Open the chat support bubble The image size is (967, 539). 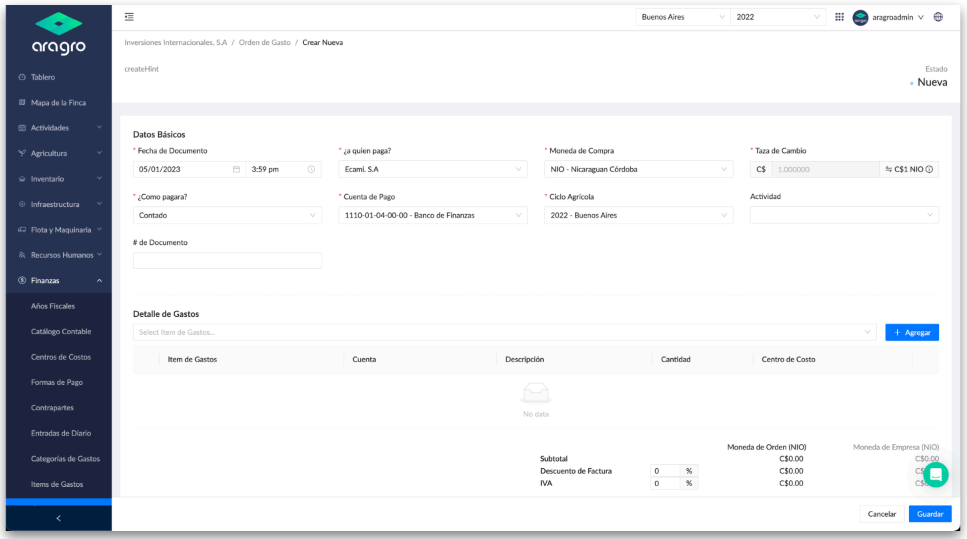tap(936, 474)
